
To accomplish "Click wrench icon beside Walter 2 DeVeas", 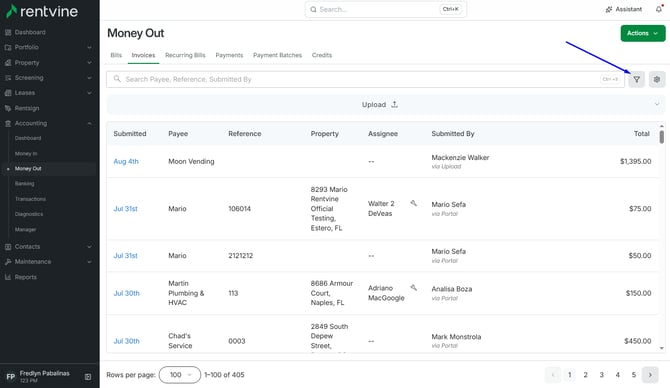I will 414,203.
